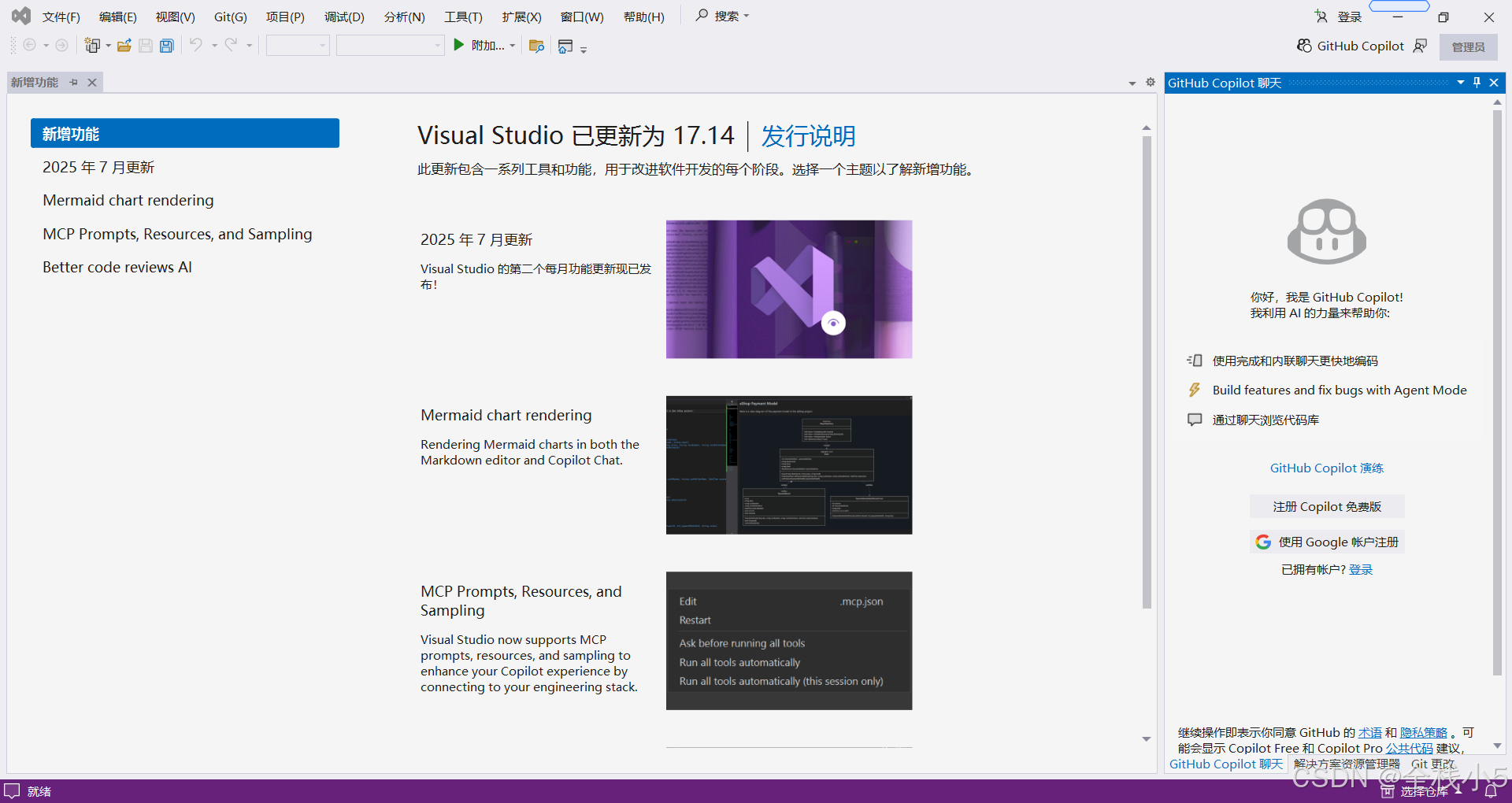Click the 注册 Copilot 免费版 button
The image size is (1512, 803).
(1327, 506)
